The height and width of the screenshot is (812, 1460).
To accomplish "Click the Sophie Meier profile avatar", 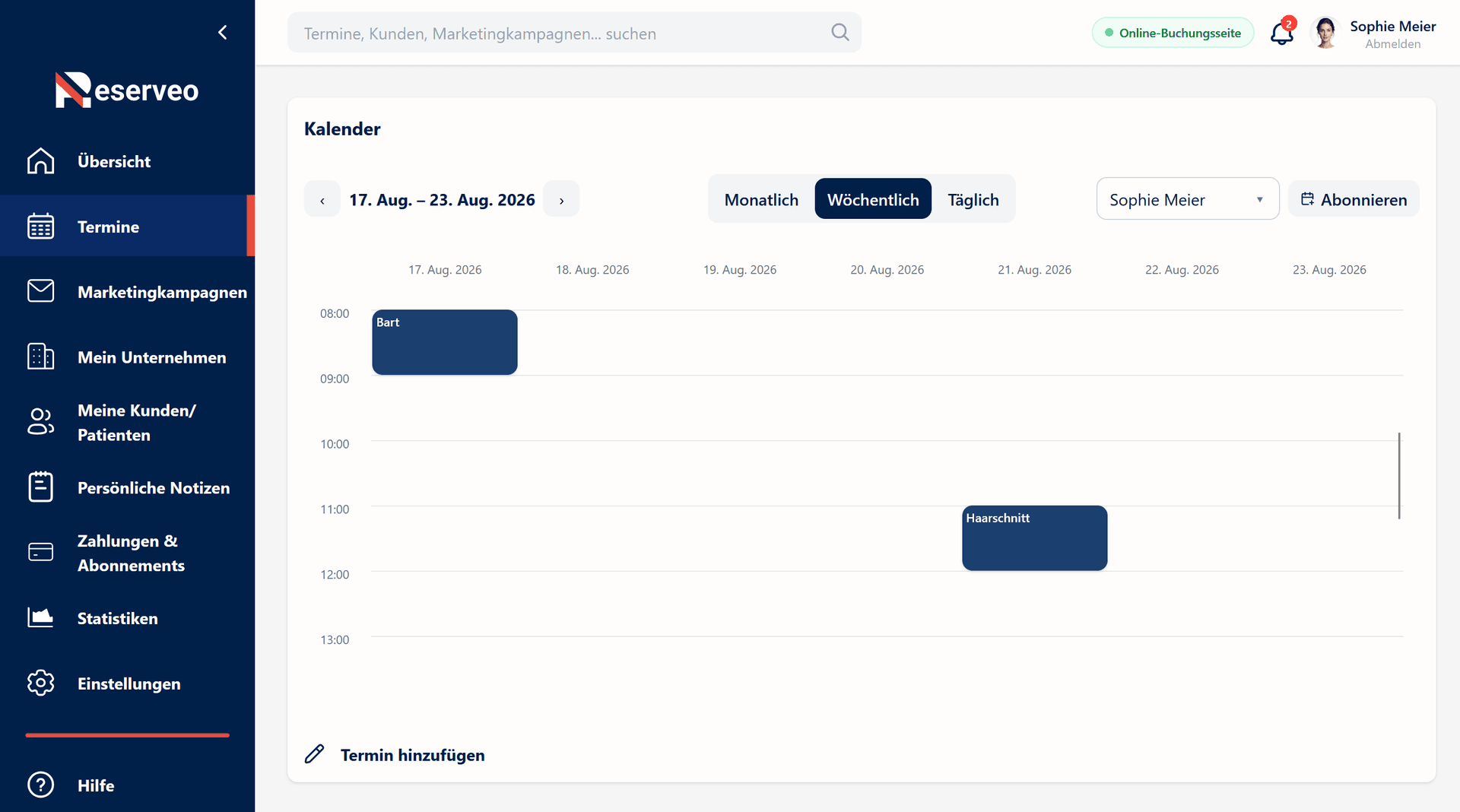I will [x=1325, y=33].
